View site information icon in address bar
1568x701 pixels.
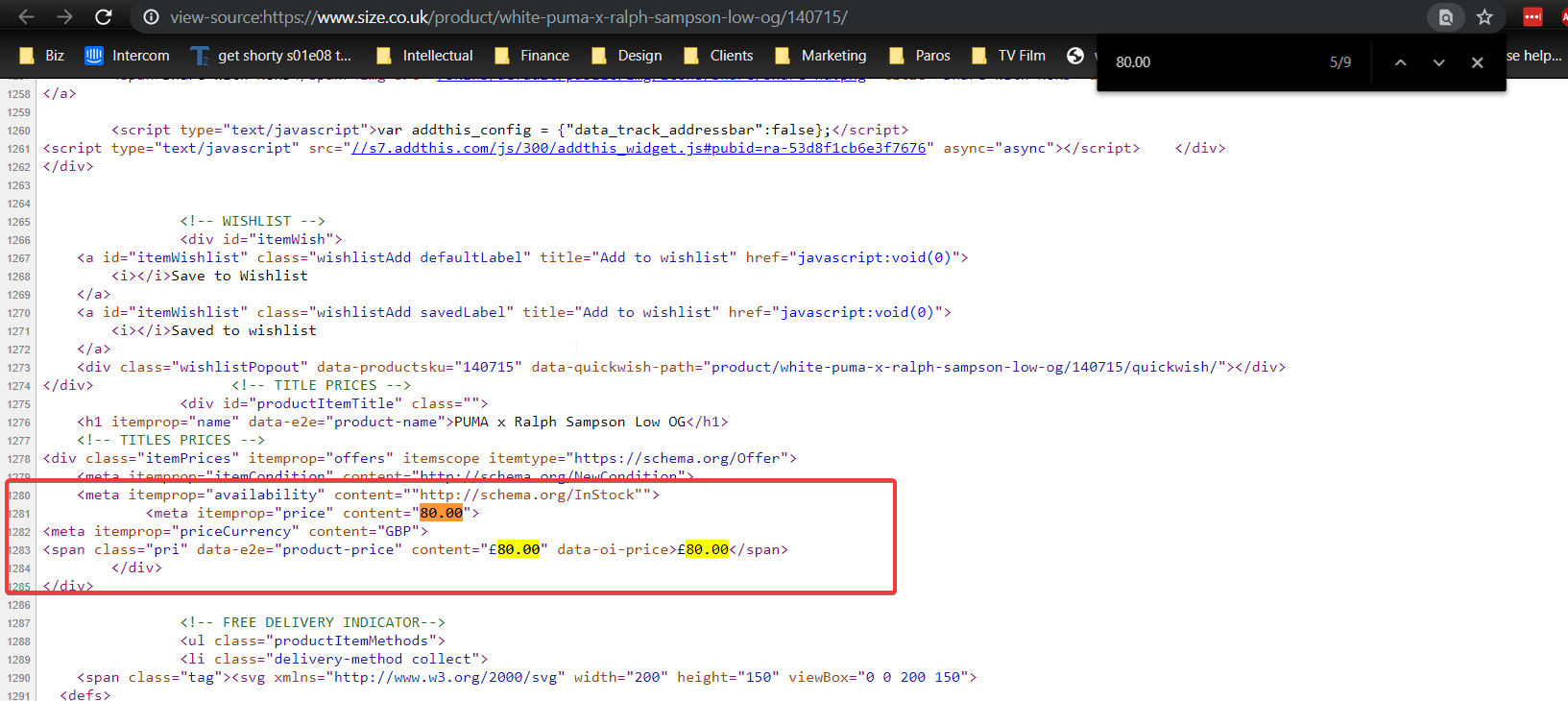click(151, 17)
